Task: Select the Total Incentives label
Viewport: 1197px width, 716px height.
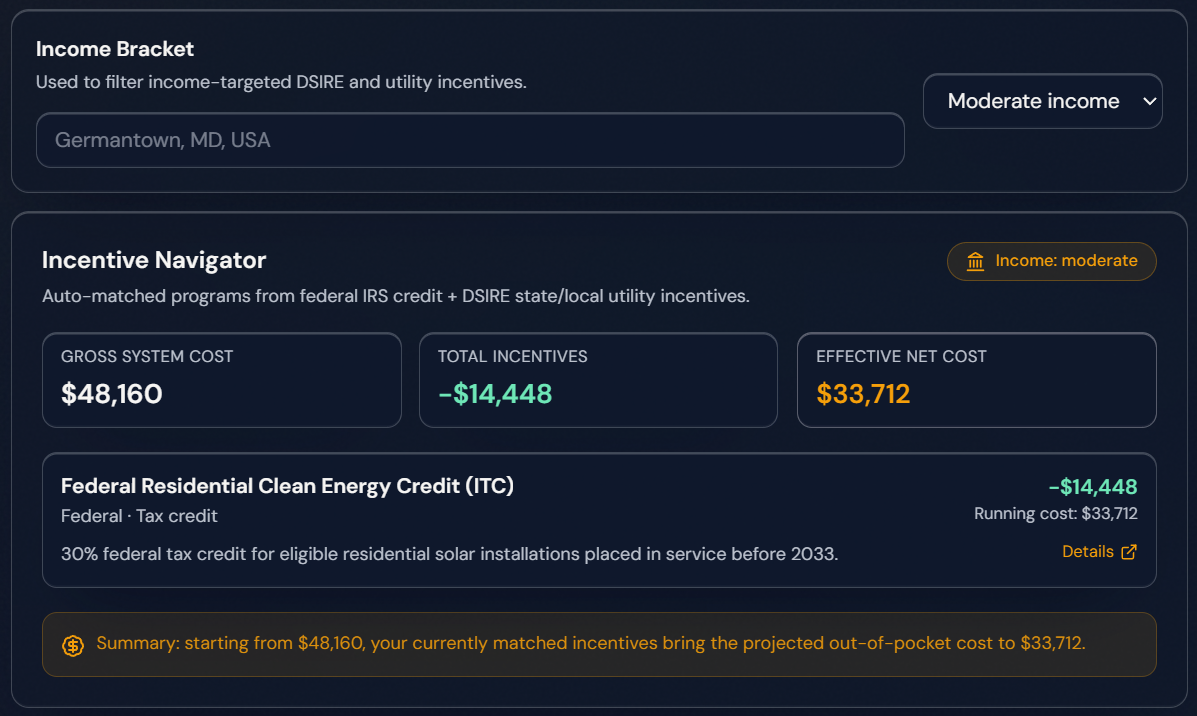Action: 513,357
